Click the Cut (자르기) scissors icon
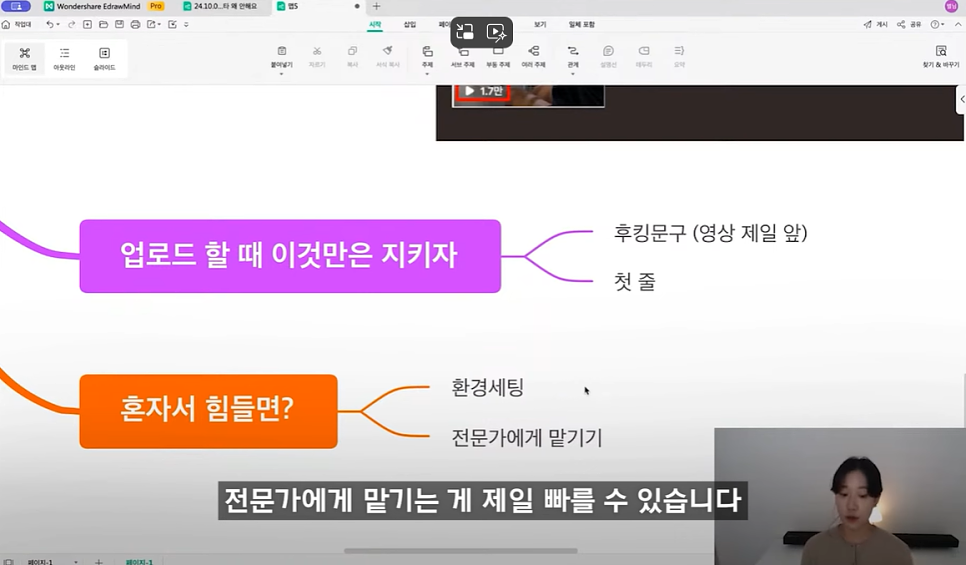Screen dimensions: 966x565 point(317,51)
